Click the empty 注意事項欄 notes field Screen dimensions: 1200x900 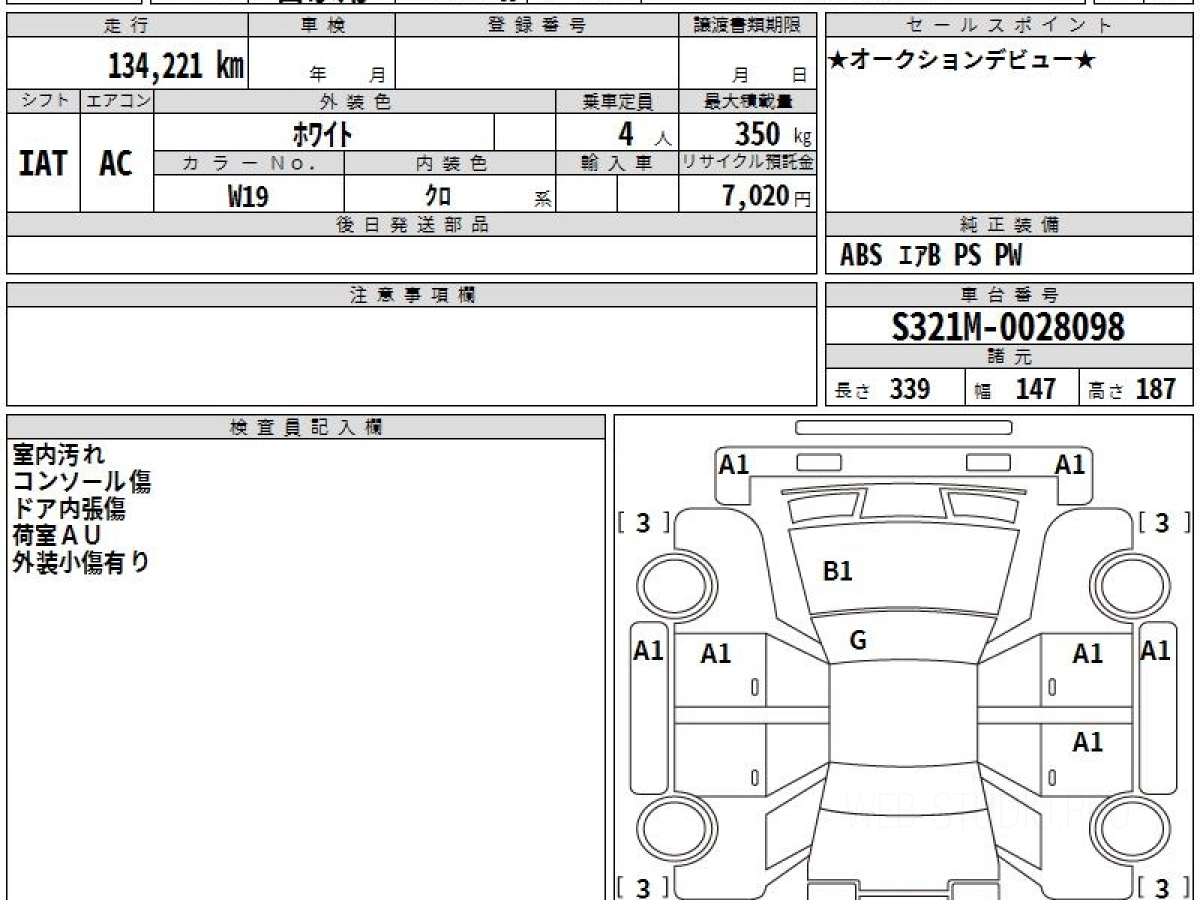412,356
